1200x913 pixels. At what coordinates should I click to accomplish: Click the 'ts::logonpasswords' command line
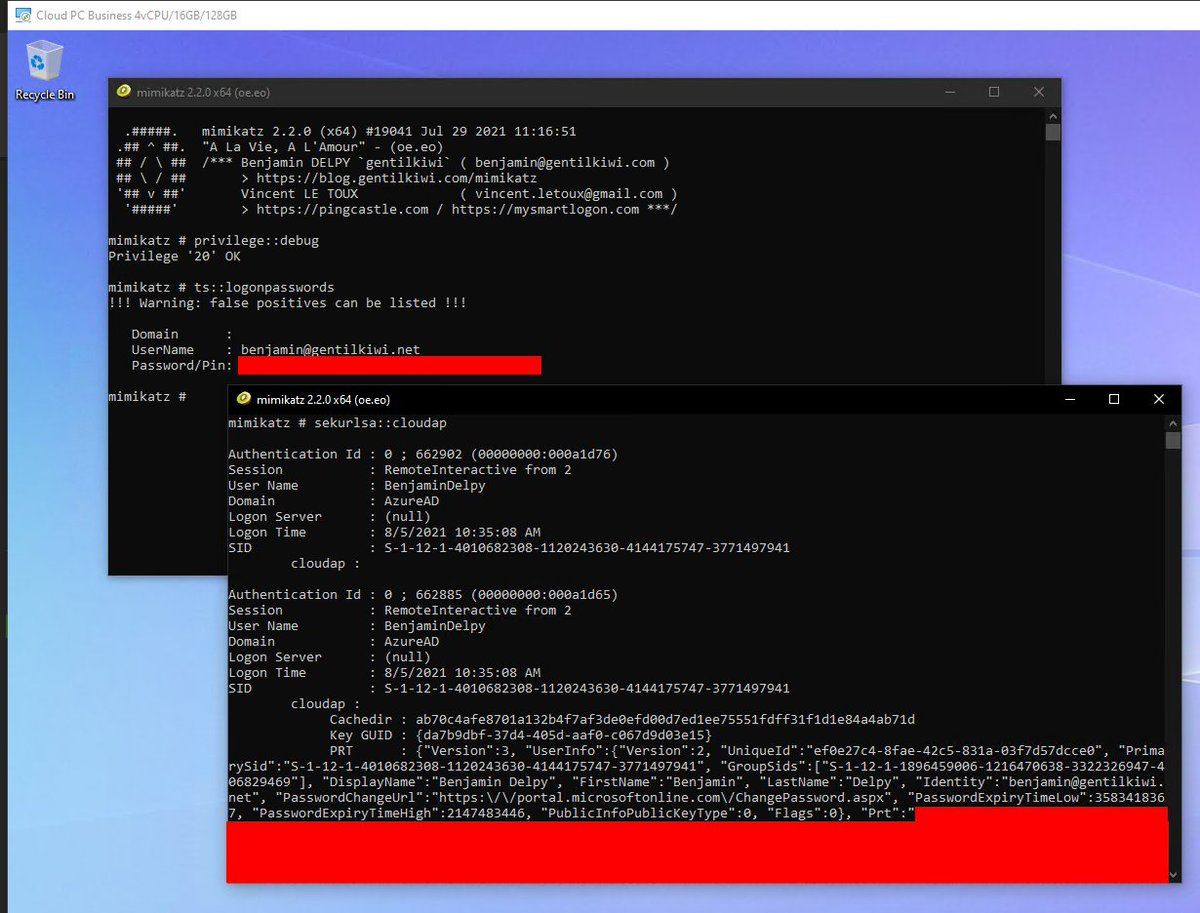click(221, 287)
